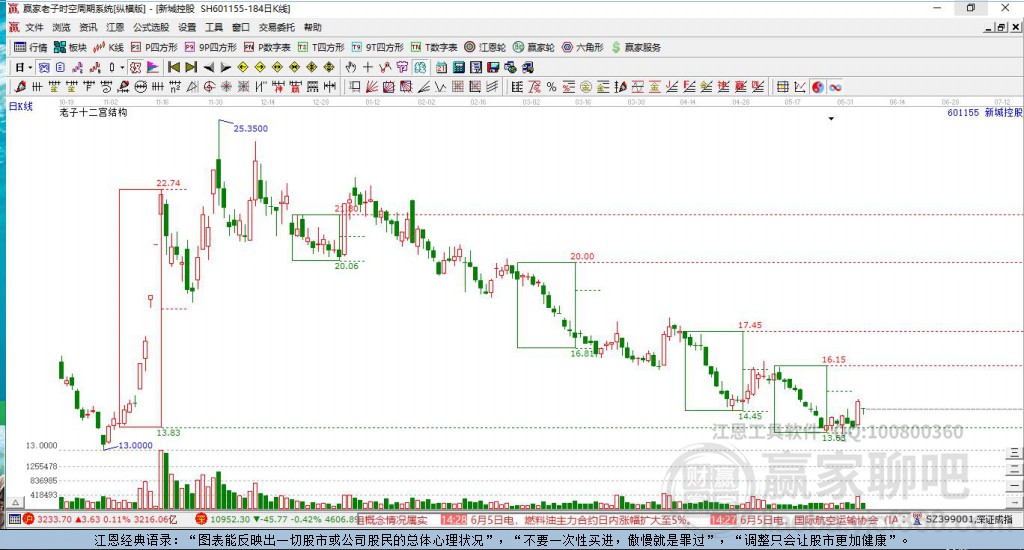The height and width of the screenshot is (550, 1024).
Task: Click the zigzag wave line icon
Action: (441, 87)
